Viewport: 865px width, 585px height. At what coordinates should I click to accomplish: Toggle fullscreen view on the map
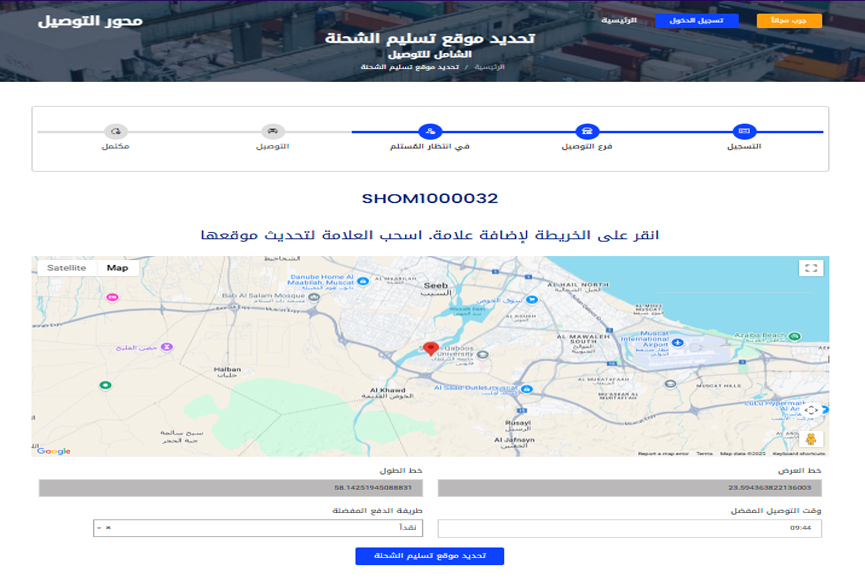point(811,268)
